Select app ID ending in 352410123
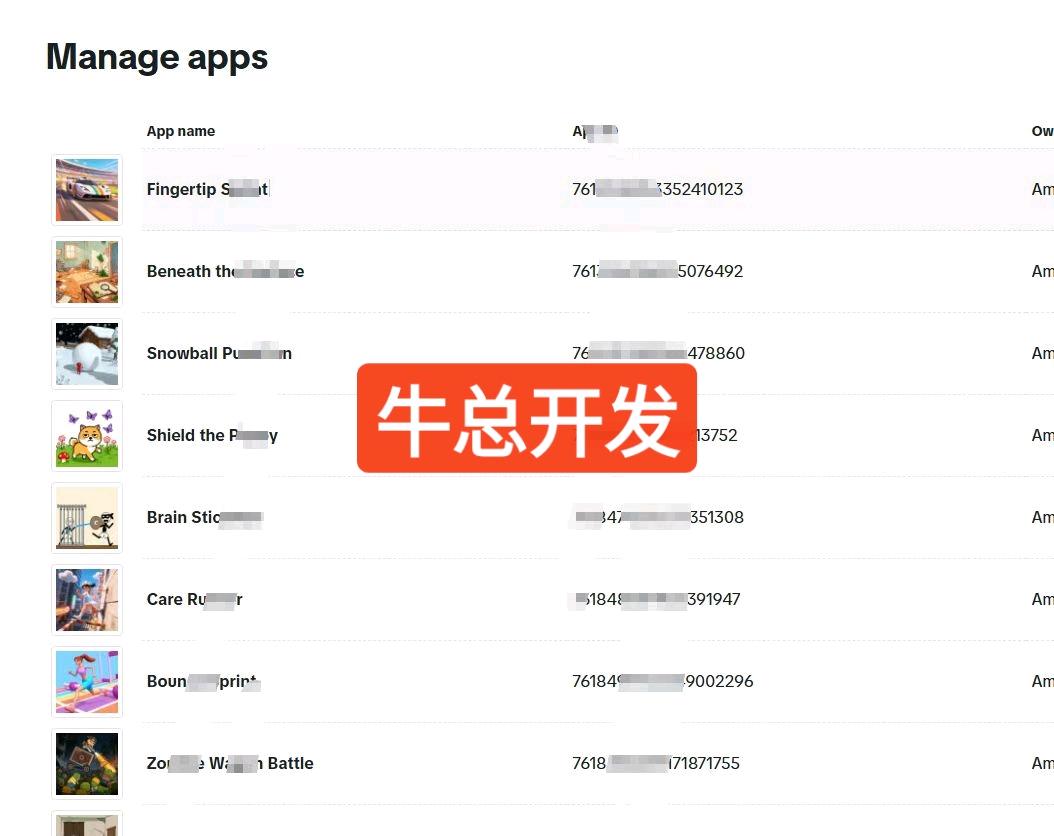The image size is (1054, 836). point(657,189)
